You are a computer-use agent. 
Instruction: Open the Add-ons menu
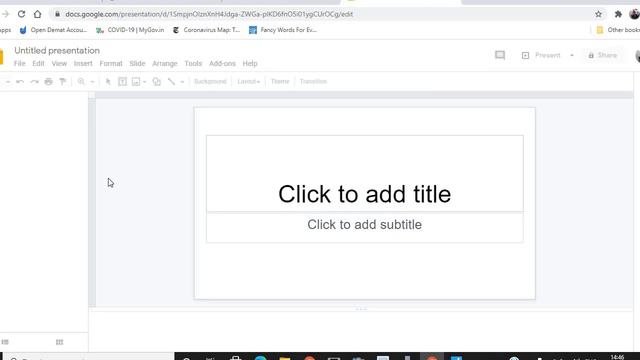(222, 64)
